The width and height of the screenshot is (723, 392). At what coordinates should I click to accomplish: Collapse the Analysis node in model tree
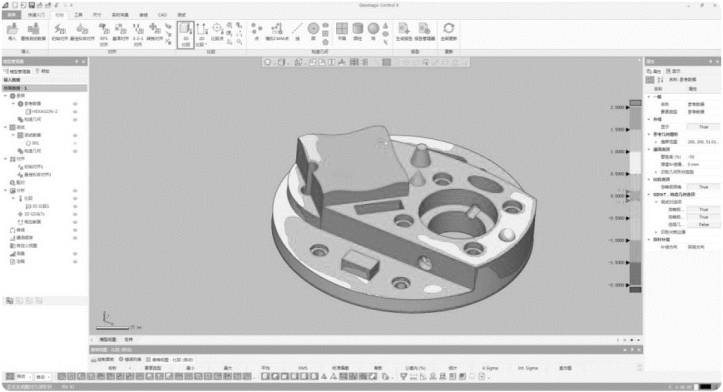(6, 190)
